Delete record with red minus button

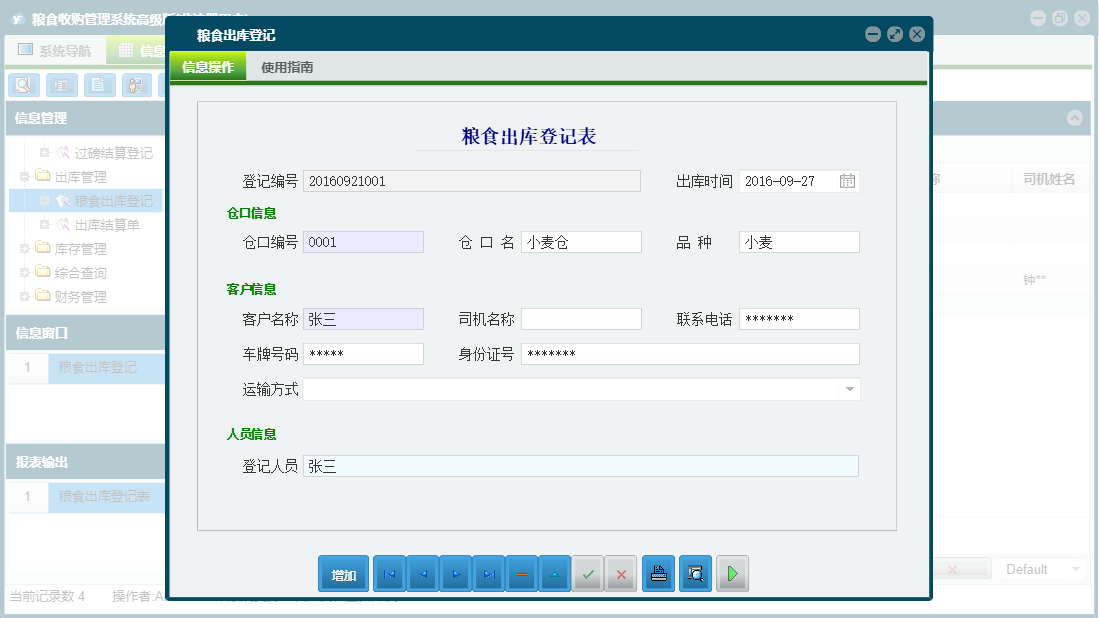coord(521,574)
